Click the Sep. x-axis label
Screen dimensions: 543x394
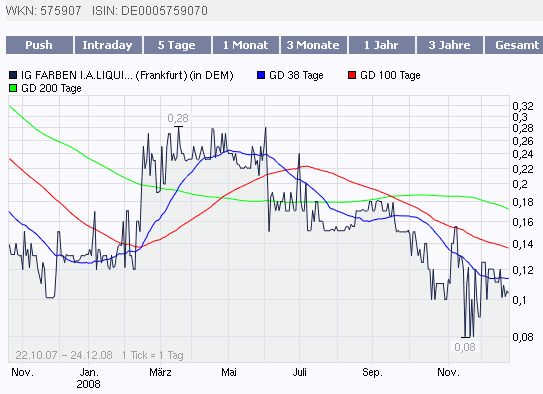372,372
